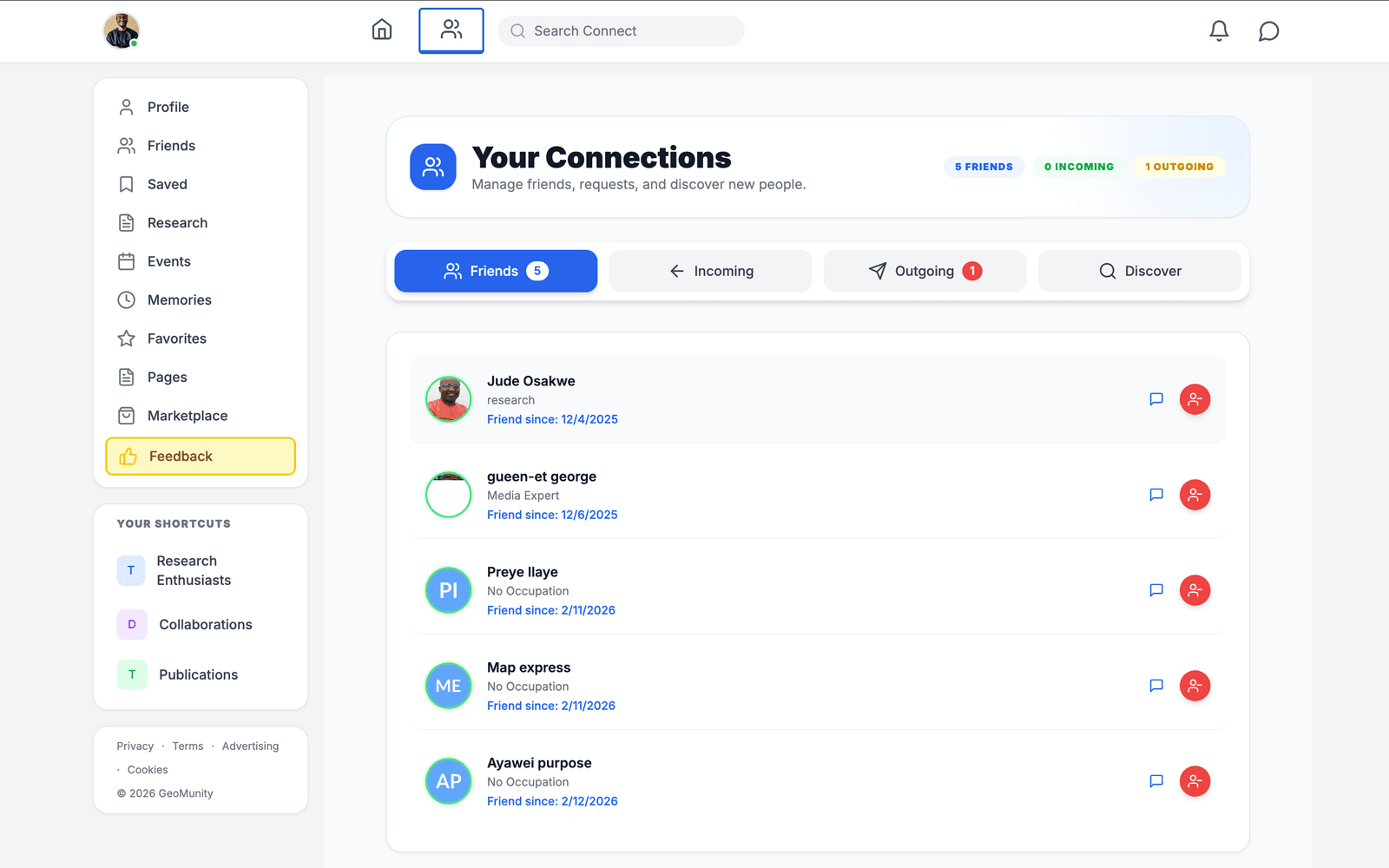Select the name Preye Ilaye
This screenshot has width=1389, height=868.
[x=523, y=572]
